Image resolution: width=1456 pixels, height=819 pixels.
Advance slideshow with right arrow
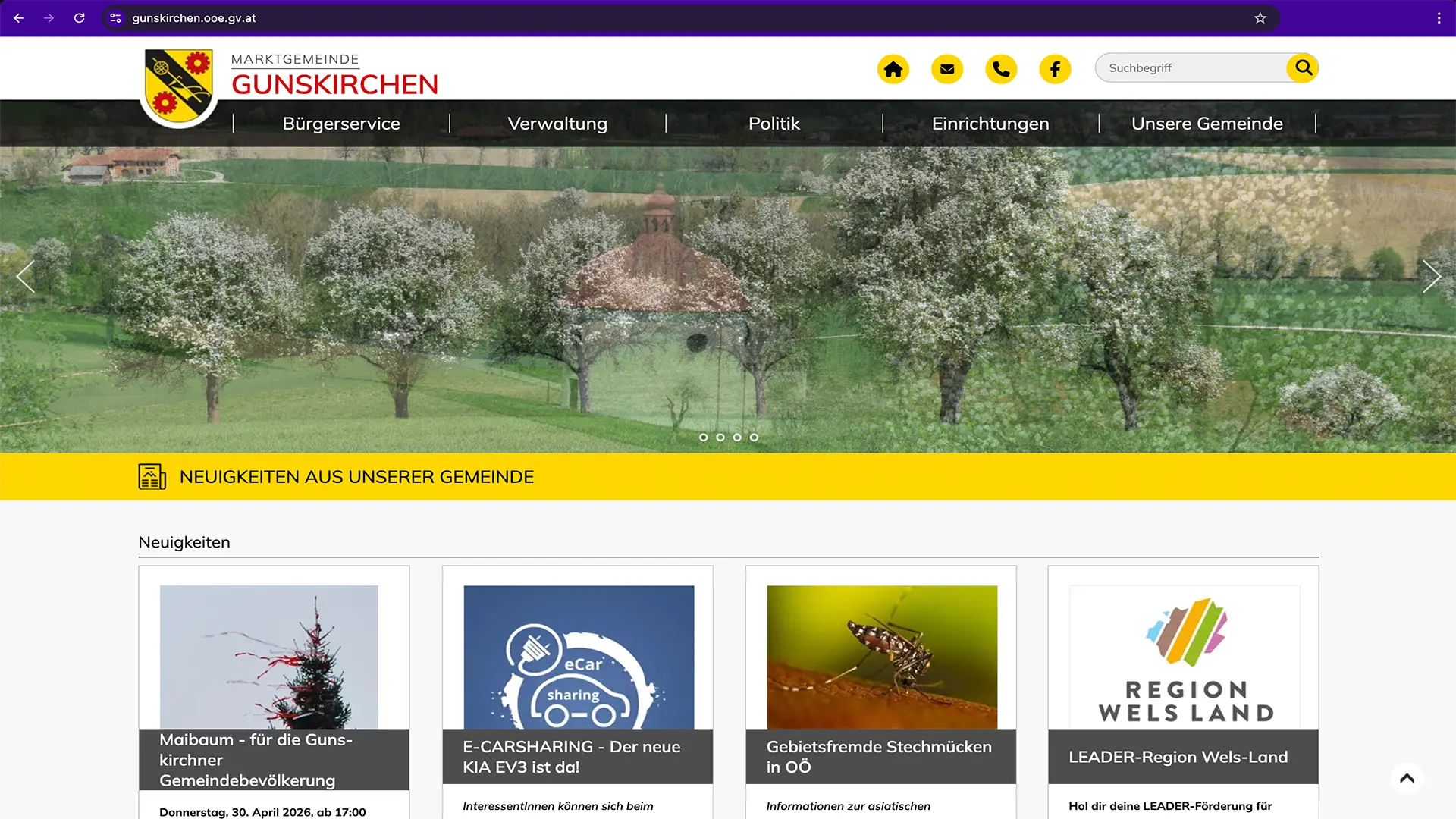click(x=1431, y=277)
